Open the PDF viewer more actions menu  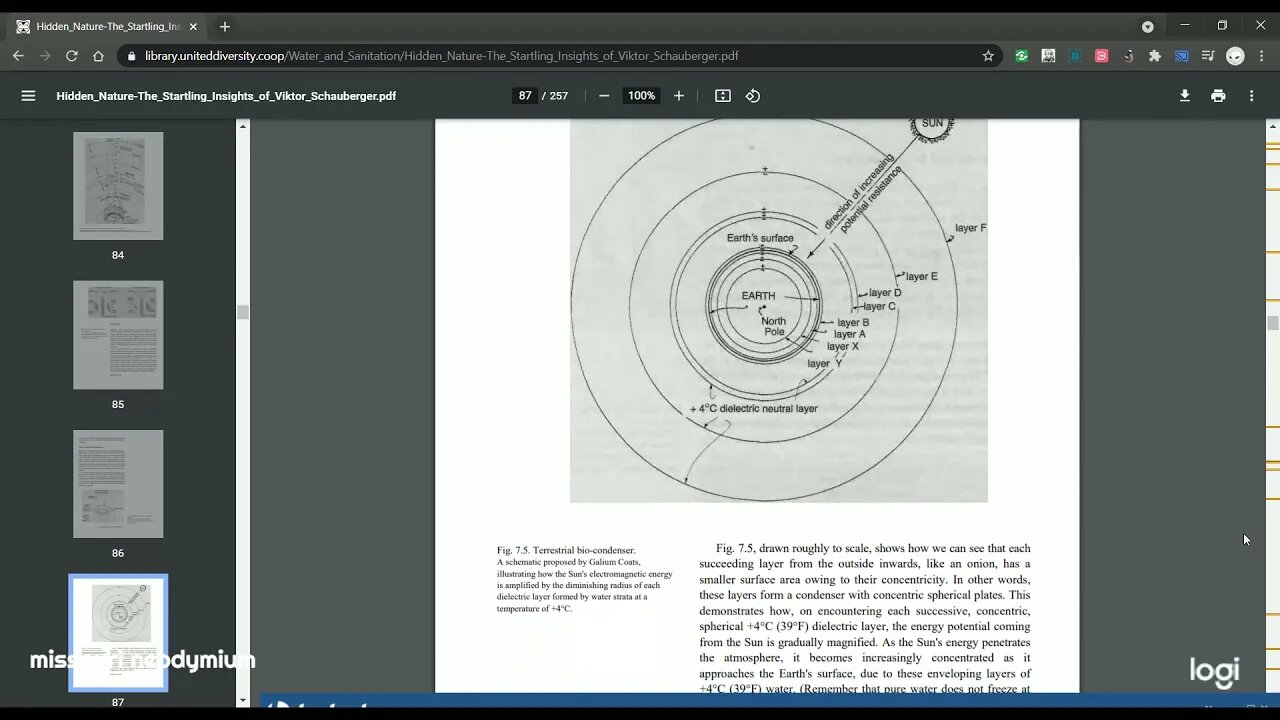[1251, 96]
